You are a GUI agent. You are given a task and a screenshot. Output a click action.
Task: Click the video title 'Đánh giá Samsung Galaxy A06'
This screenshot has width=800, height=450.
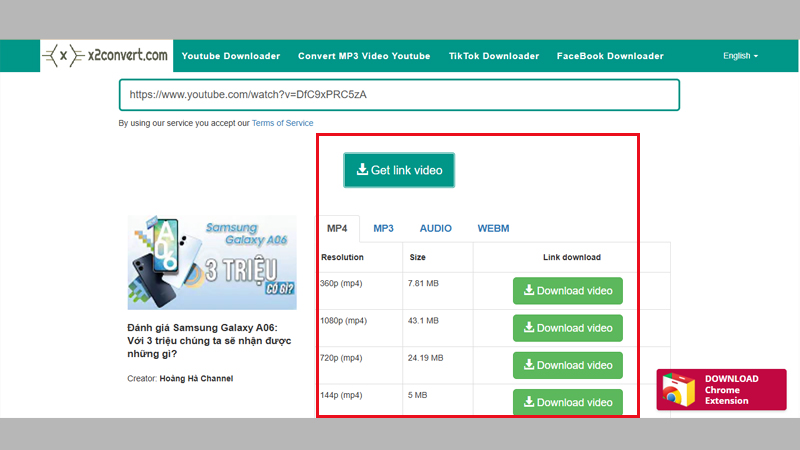click(x=209, y=340)
